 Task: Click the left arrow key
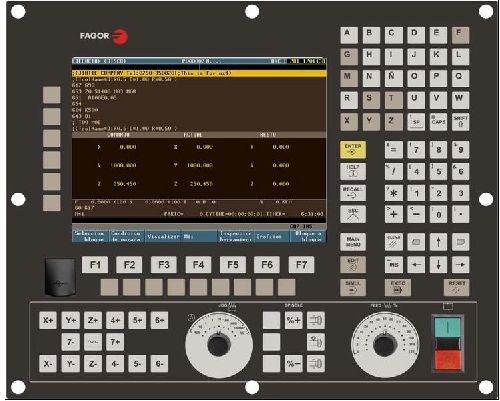click(416, 264)
